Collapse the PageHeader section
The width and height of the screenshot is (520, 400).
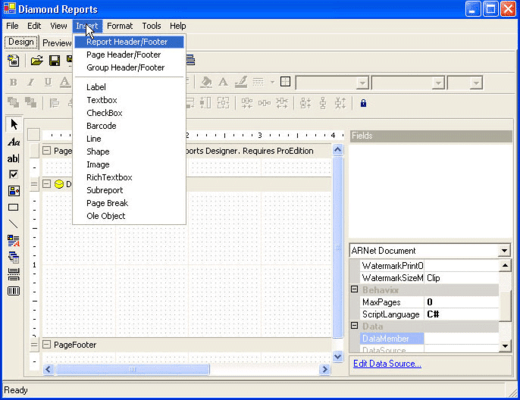[x=46, y=151]
